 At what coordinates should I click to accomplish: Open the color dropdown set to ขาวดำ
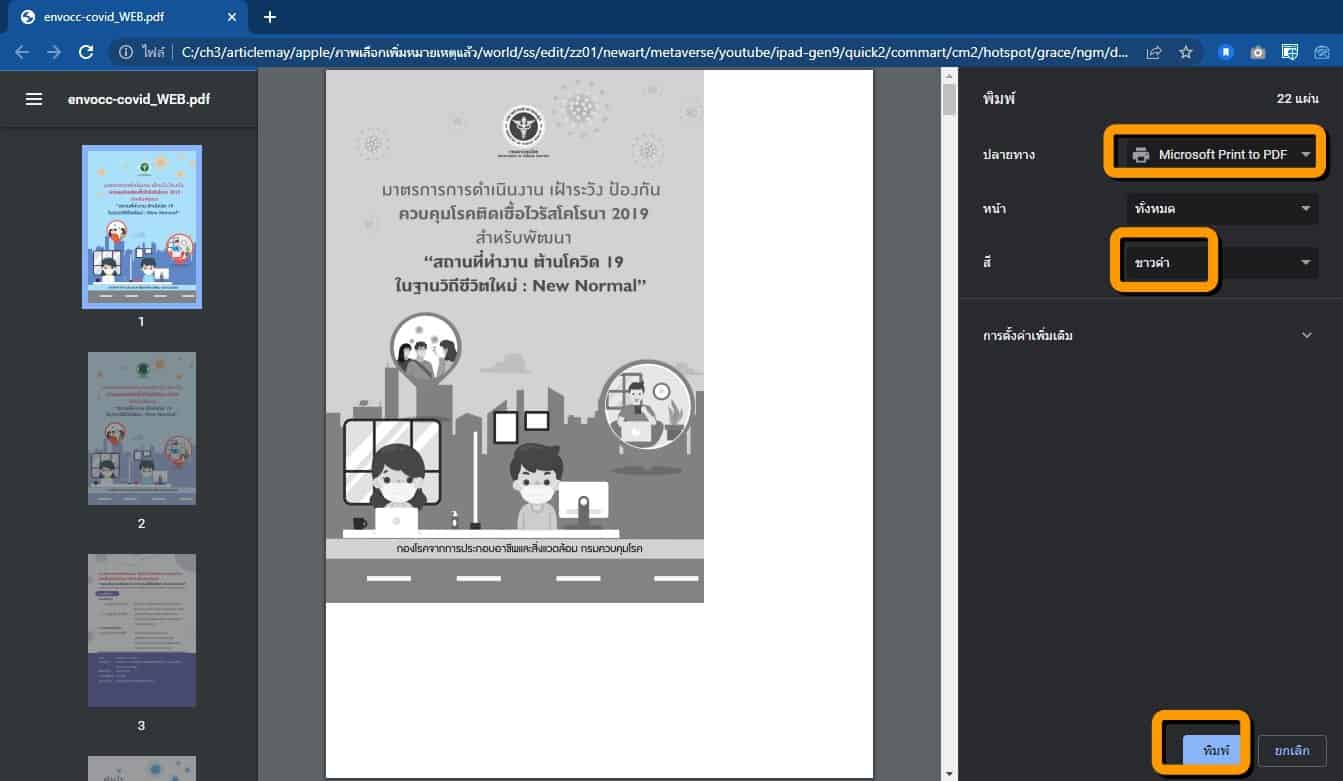coord(1221,262)
